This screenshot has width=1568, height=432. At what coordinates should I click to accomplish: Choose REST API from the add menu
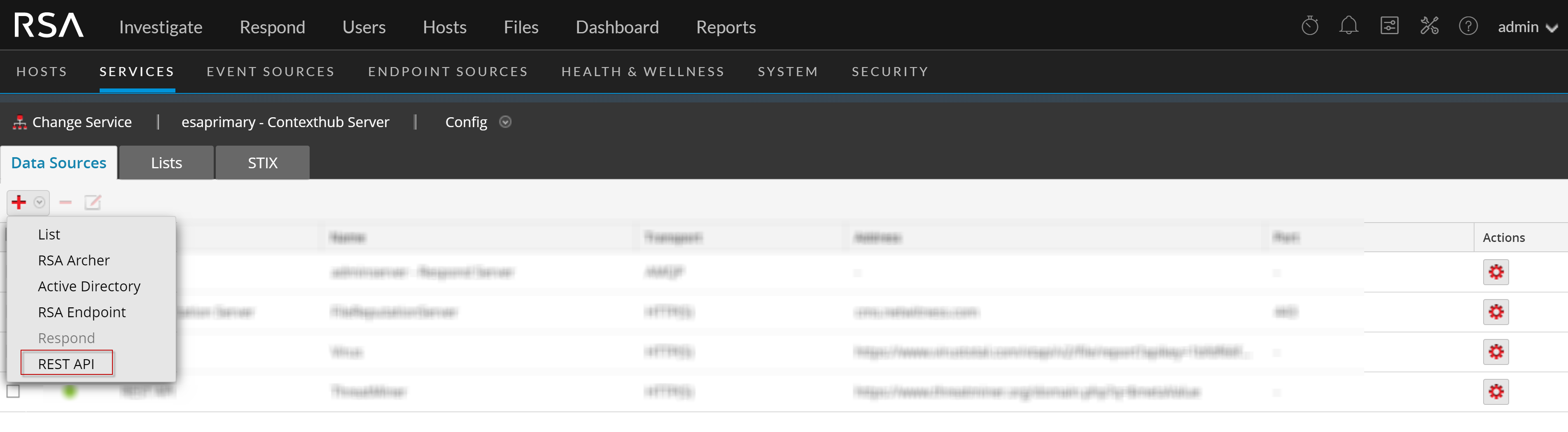coord(66,363)
